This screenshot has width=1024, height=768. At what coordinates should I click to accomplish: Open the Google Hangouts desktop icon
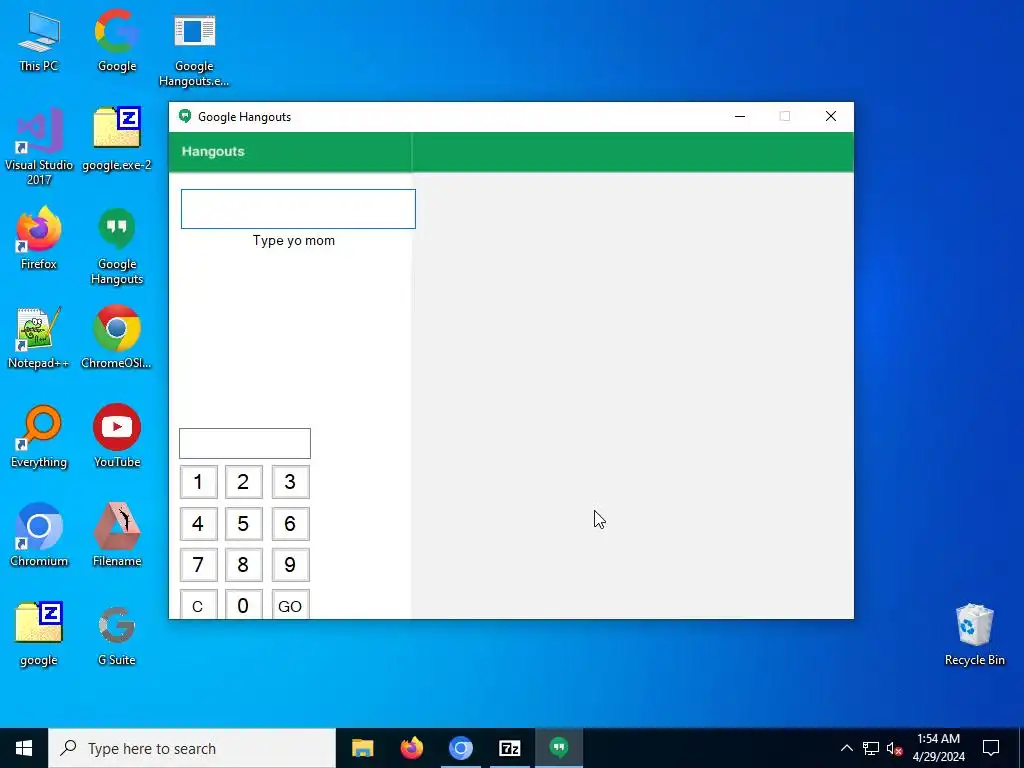click(x=117, y=246)
